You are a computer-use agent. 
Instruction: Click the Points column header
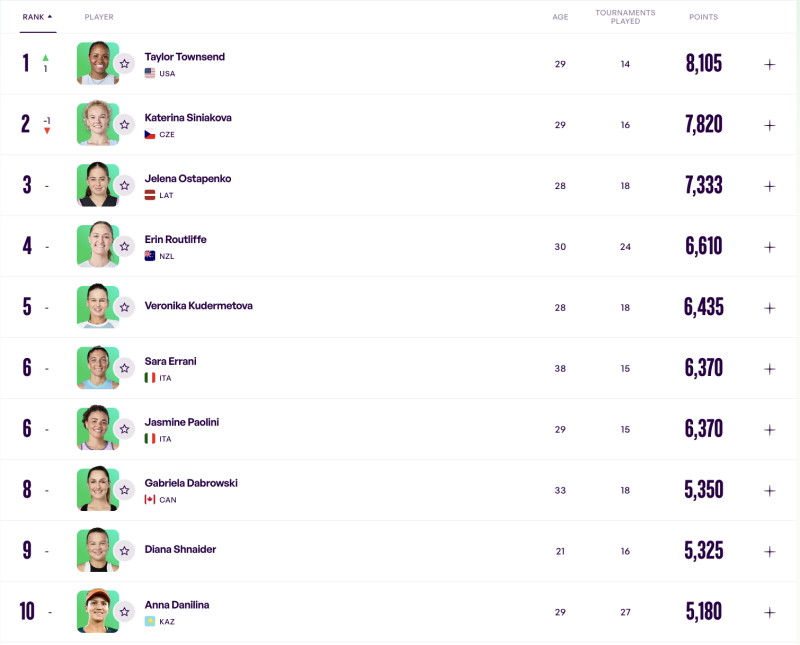(x=703, y=17)
